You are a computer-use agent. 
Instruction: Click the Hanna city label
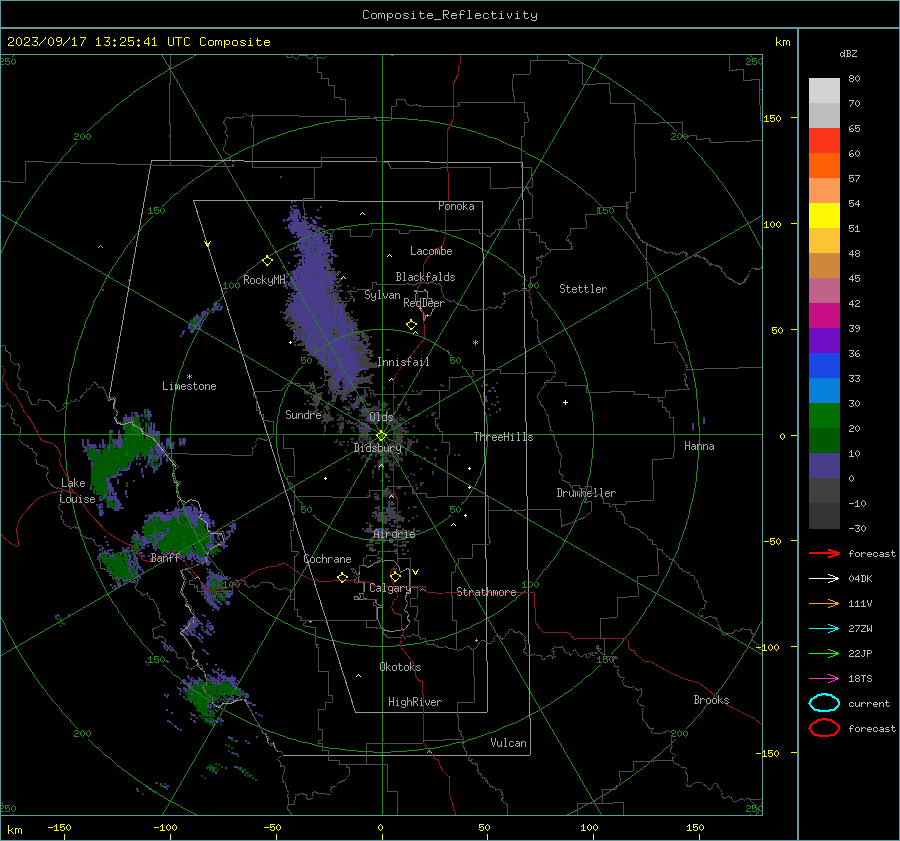coord(699,446)
